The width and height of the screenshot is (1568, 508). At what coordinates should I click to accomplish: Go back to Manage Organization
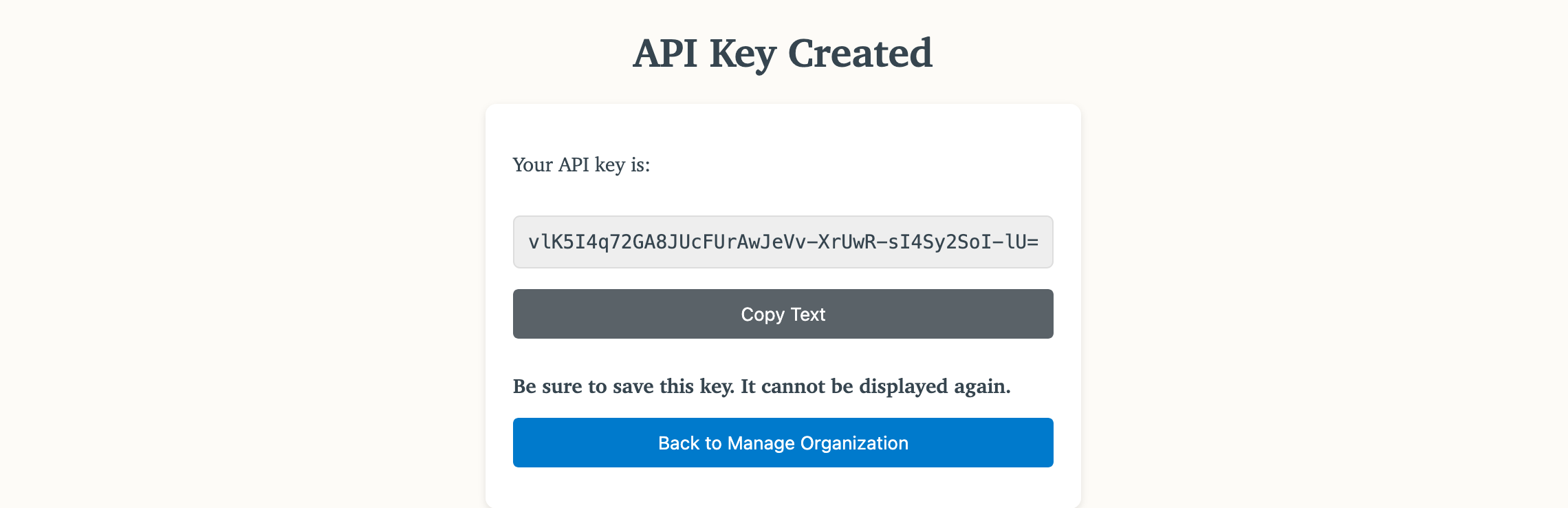pos(783,443)
